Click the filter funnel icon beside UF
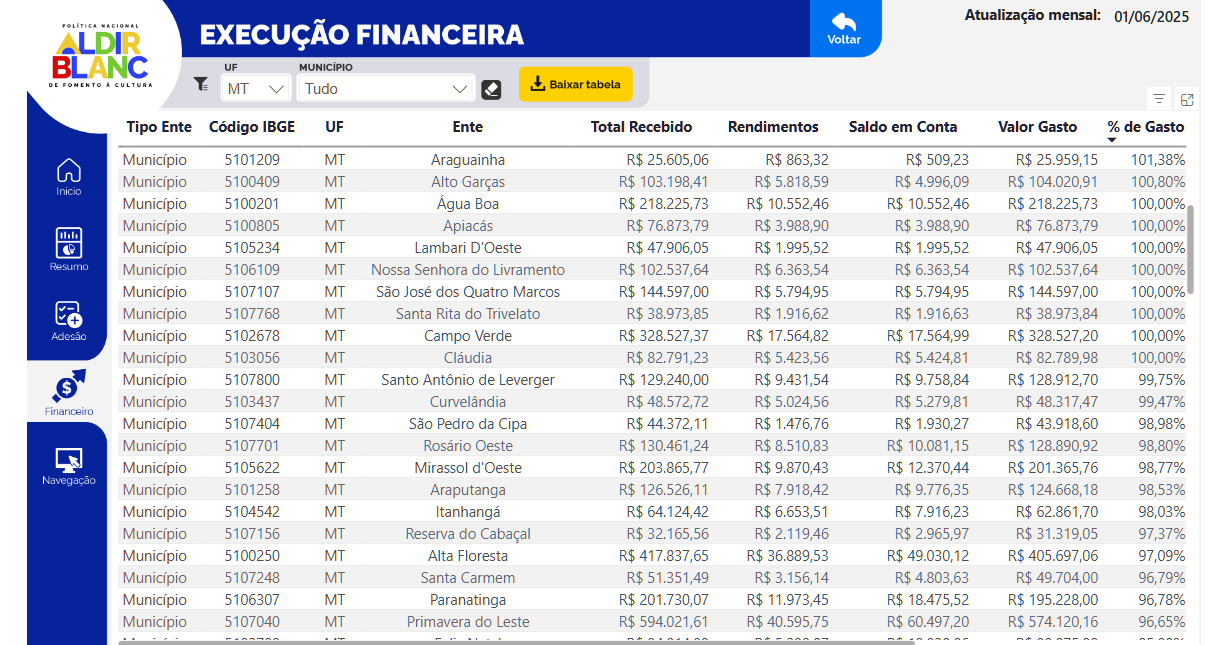Viewport: 1221px width, 645px height. (201, 85)
